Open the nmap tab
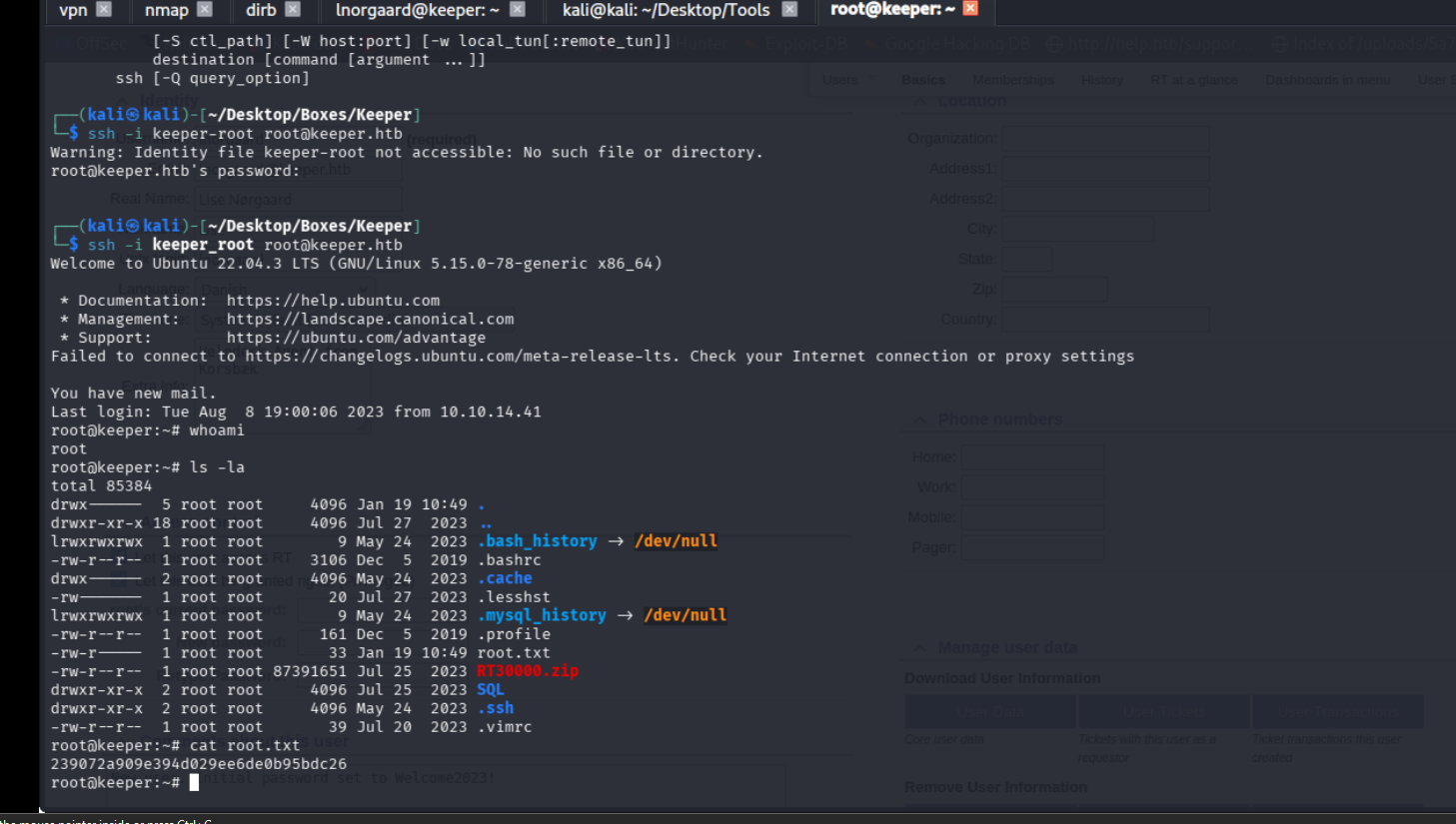 click(166, 10)
